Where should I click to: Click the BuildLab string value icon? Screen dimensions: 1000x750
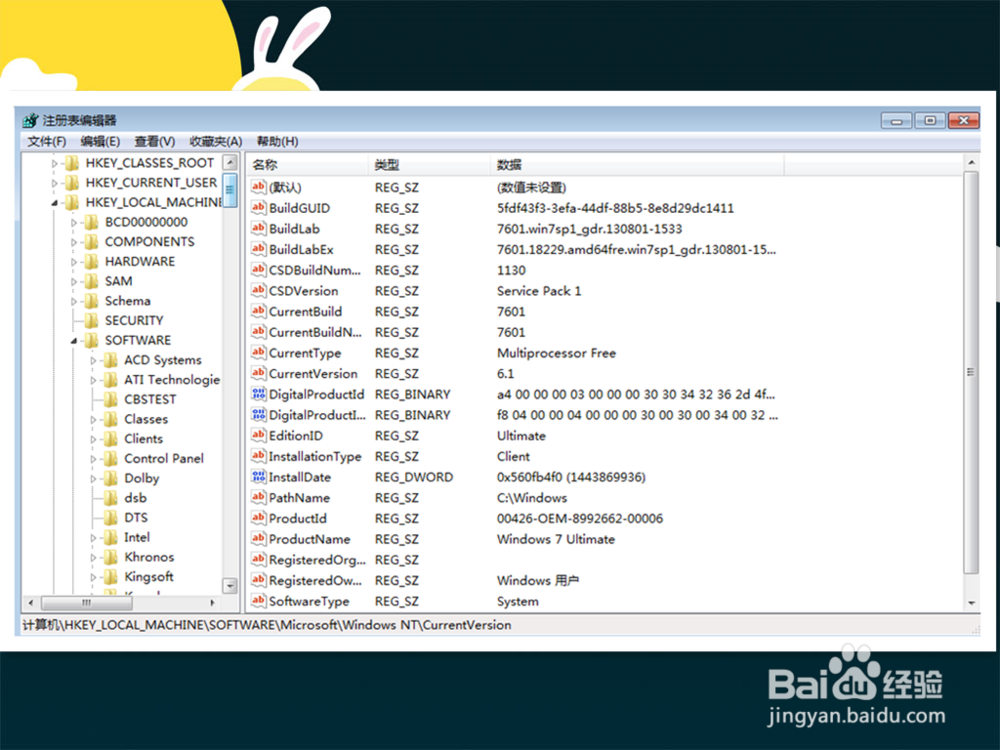pyautogui.click(x=258, y=228)
